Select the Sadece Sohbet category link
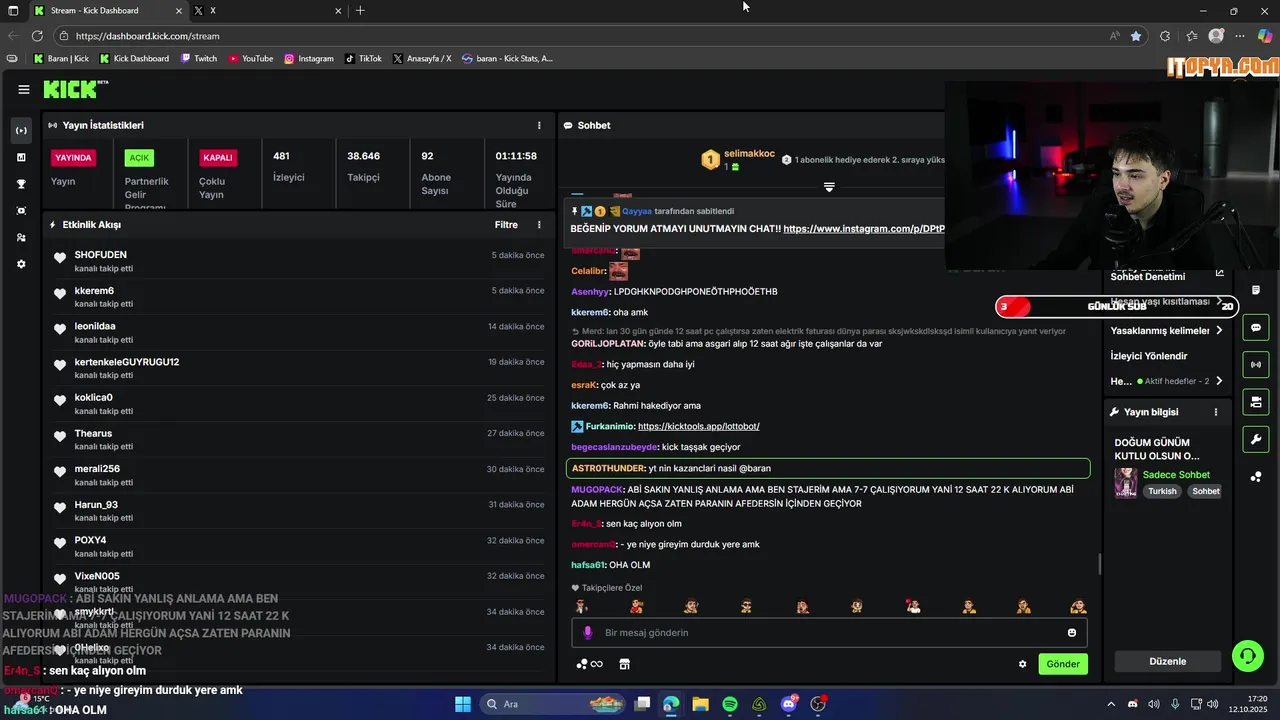 click(1176, 475)
